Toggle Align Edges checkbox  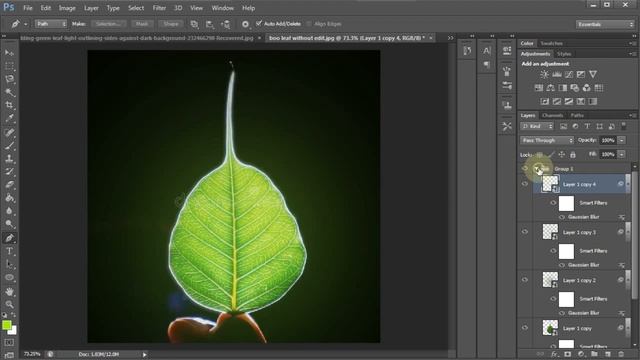309,24
